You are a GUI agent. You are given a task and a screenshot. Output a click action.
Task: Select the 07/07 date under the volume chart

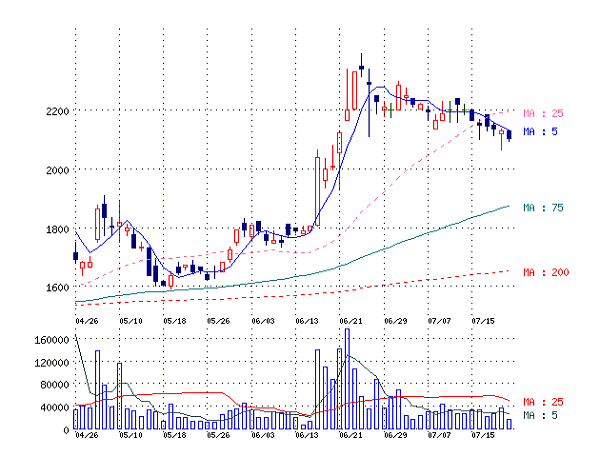[x=439, y=435]
